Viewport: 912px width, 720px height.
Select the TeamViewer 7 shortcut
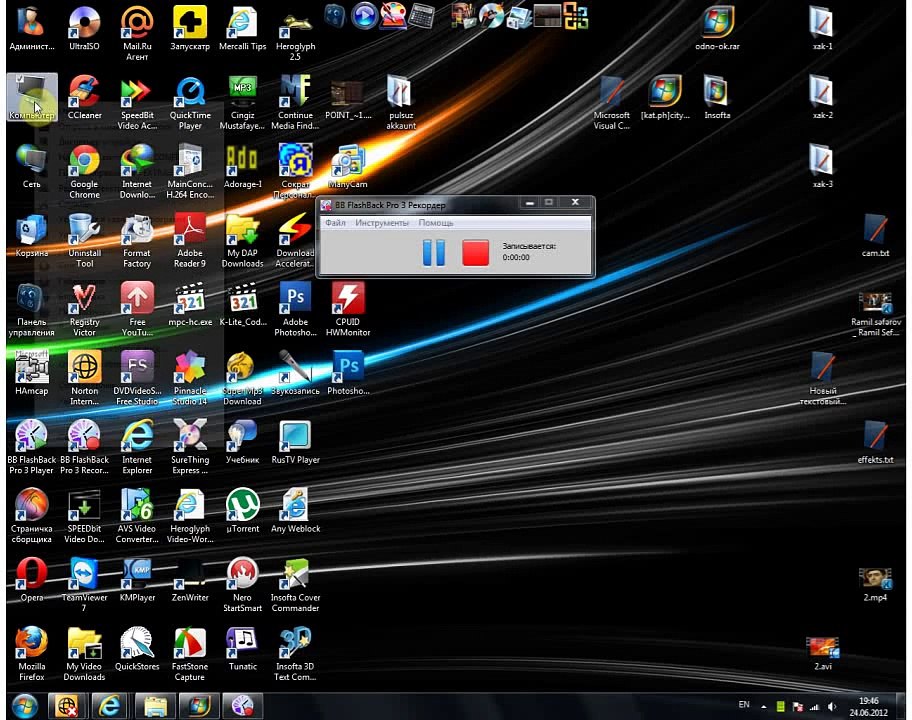[x=84, y=585]
